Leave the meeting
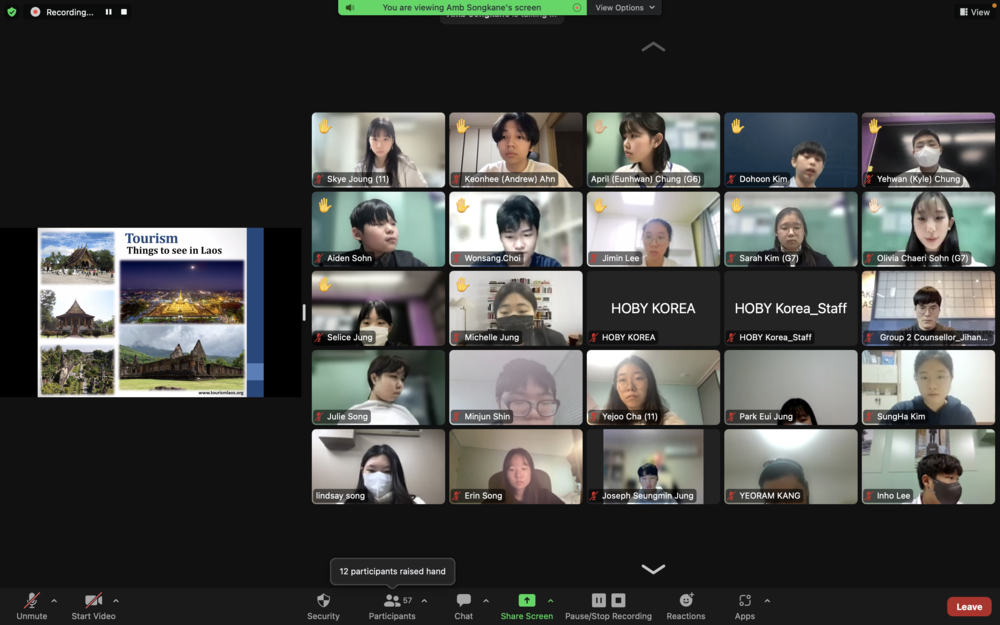The height and width of the screenshot is (625, 1000). click(969, 607)
